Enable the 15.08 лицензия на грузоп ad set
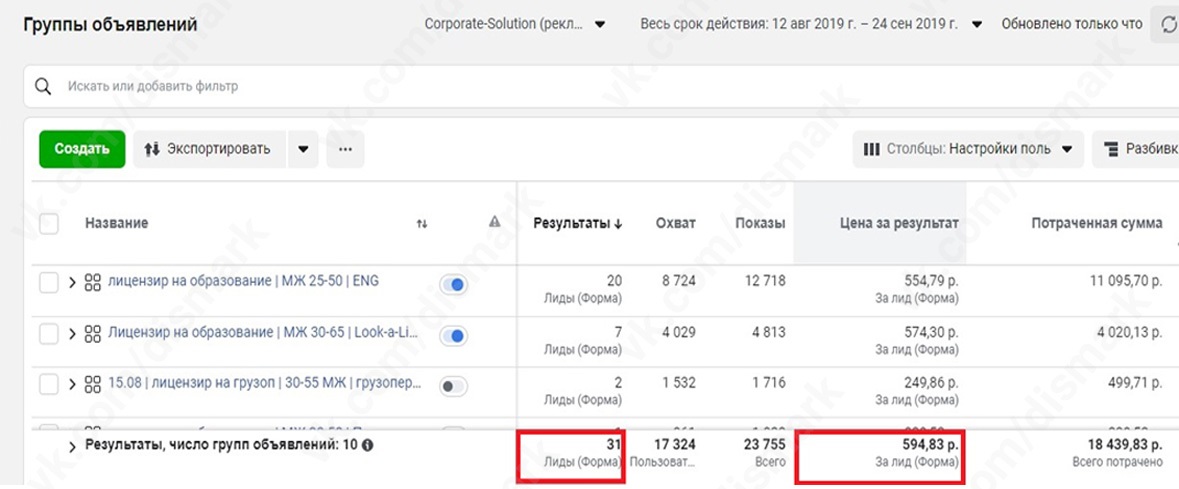The image size is (1179, 489). point(453,385)
